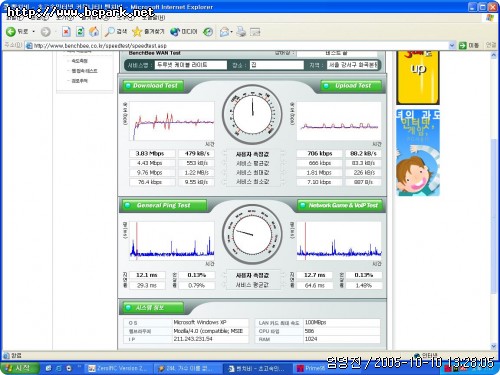Click the 장소 input field
Image resolution: width=500 pixels, height=375 pixels.
277,65
